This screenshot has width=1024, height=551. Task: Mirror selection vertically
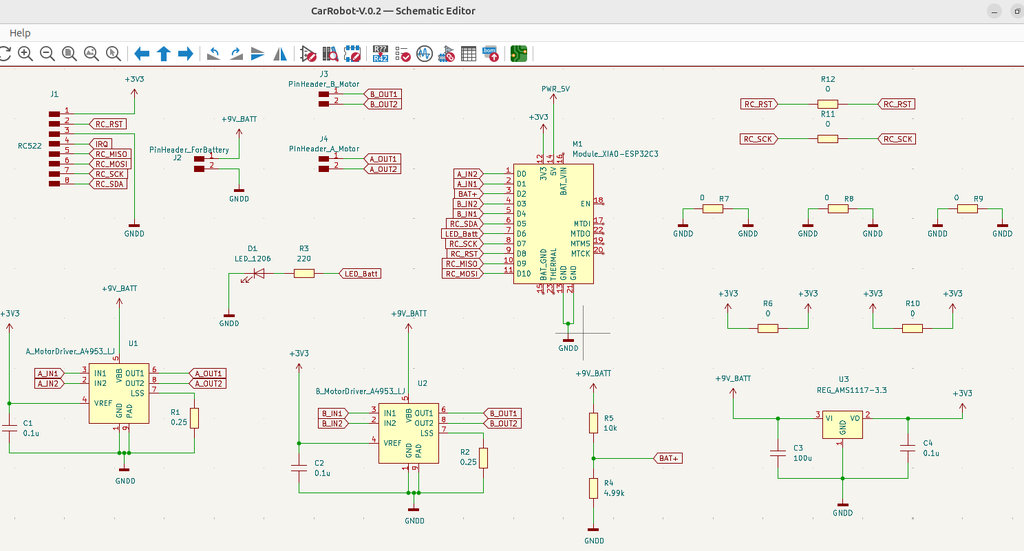pos(258,53)
